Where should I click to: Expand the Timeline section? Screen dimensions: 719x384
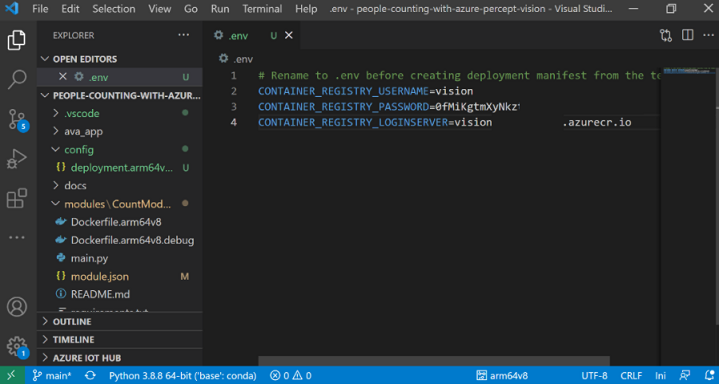120,339
